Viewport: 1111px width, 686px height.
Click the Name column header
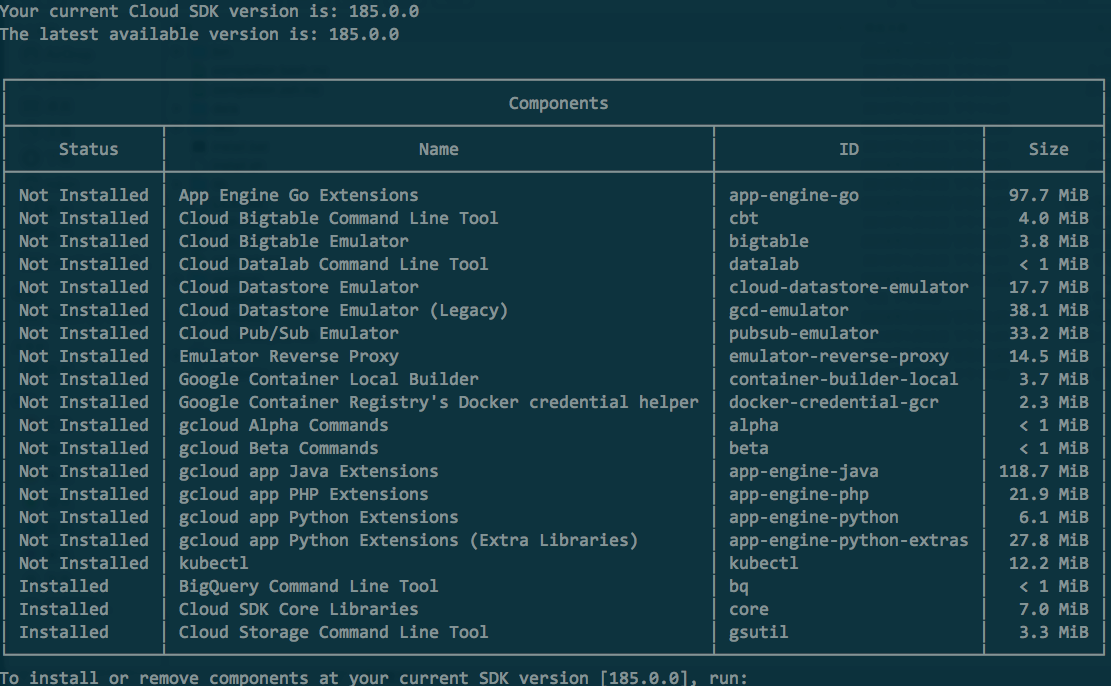tap(438, 149)
